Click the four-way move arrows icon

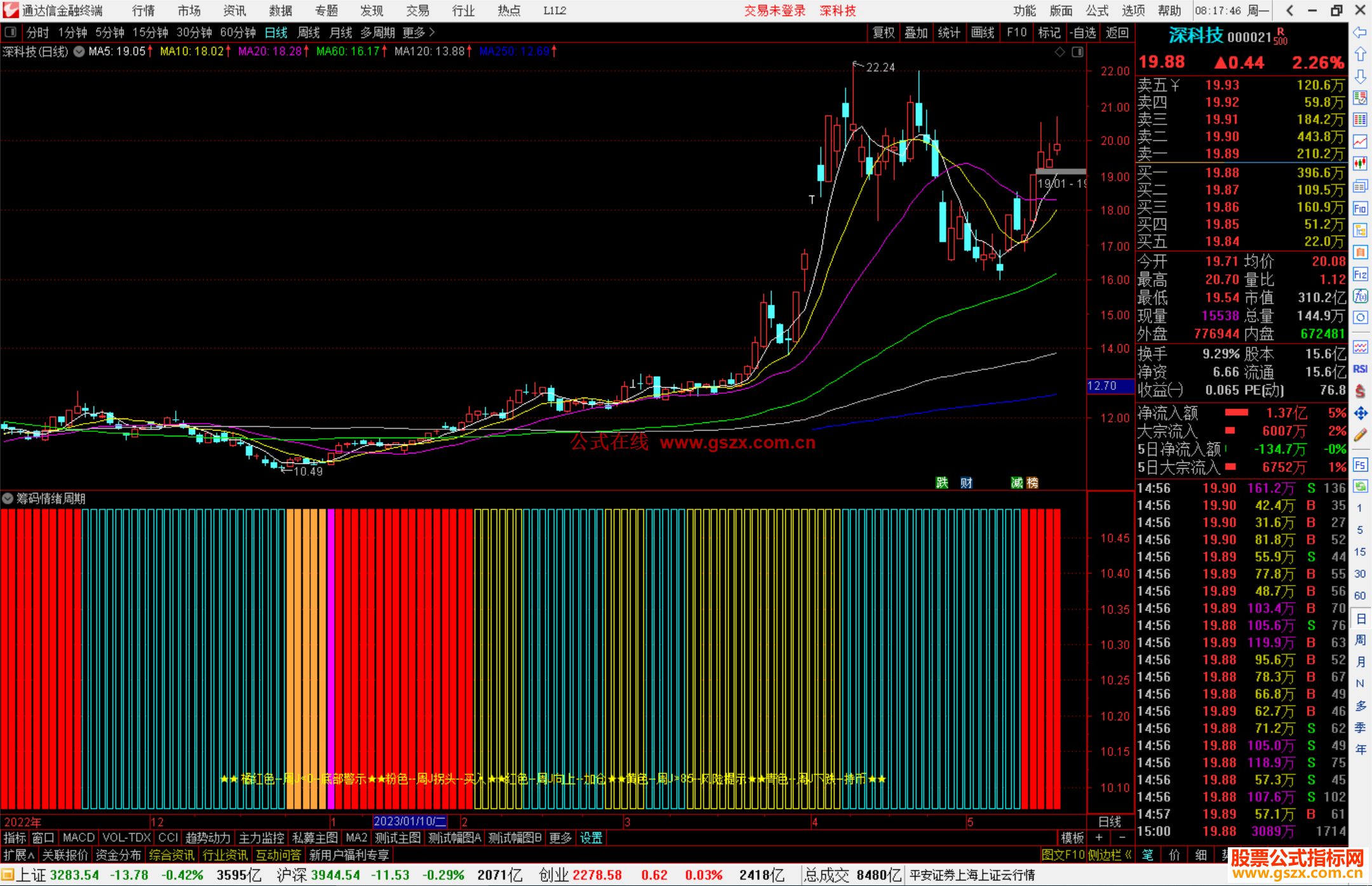click(x=1360, y=413)
